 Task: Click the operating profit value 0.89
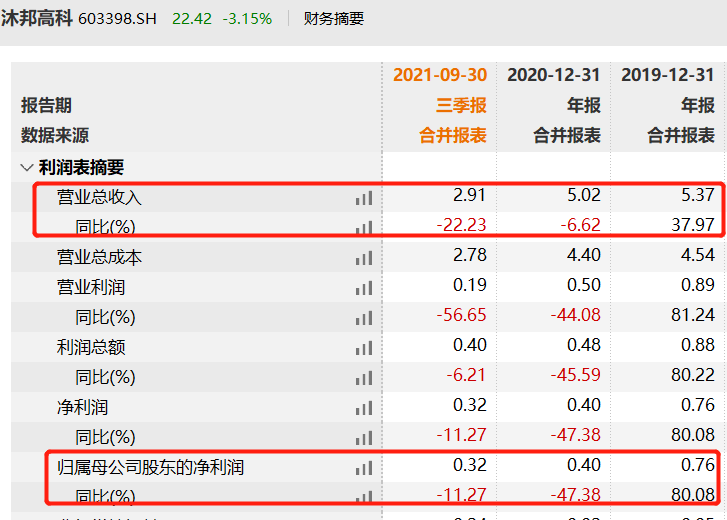point(697,285)
